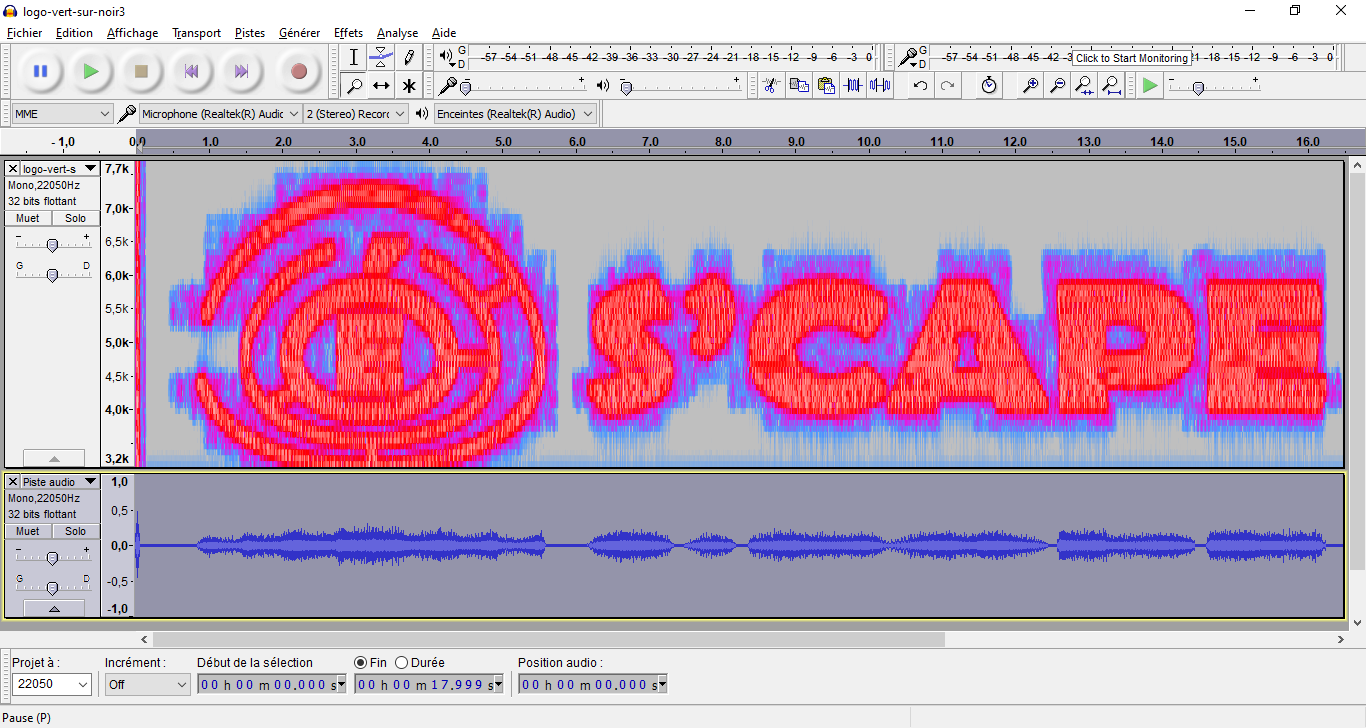The height and width of the screenshot is (728, 1366).
Task: Skip to the start of the project
Action: 191,71
